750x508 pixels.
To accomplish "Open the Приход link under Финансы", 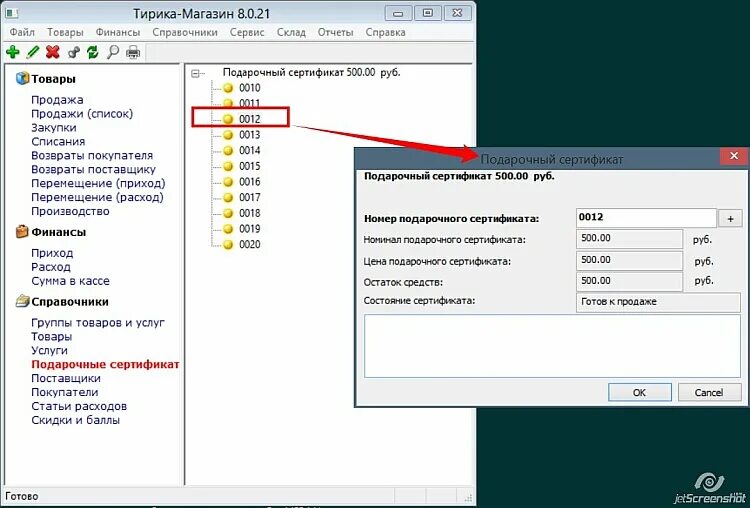I will point(52,253).
